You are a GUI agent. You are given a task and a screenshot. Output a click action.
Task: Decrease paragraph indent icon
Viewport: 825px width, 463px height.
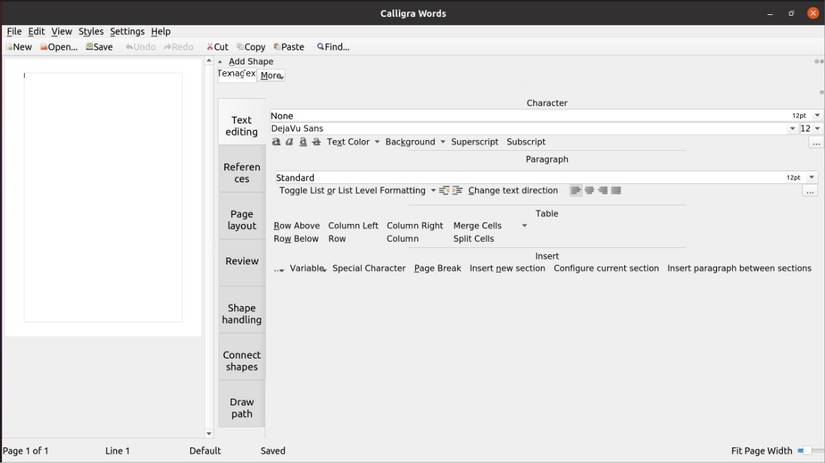coord(444,190)
